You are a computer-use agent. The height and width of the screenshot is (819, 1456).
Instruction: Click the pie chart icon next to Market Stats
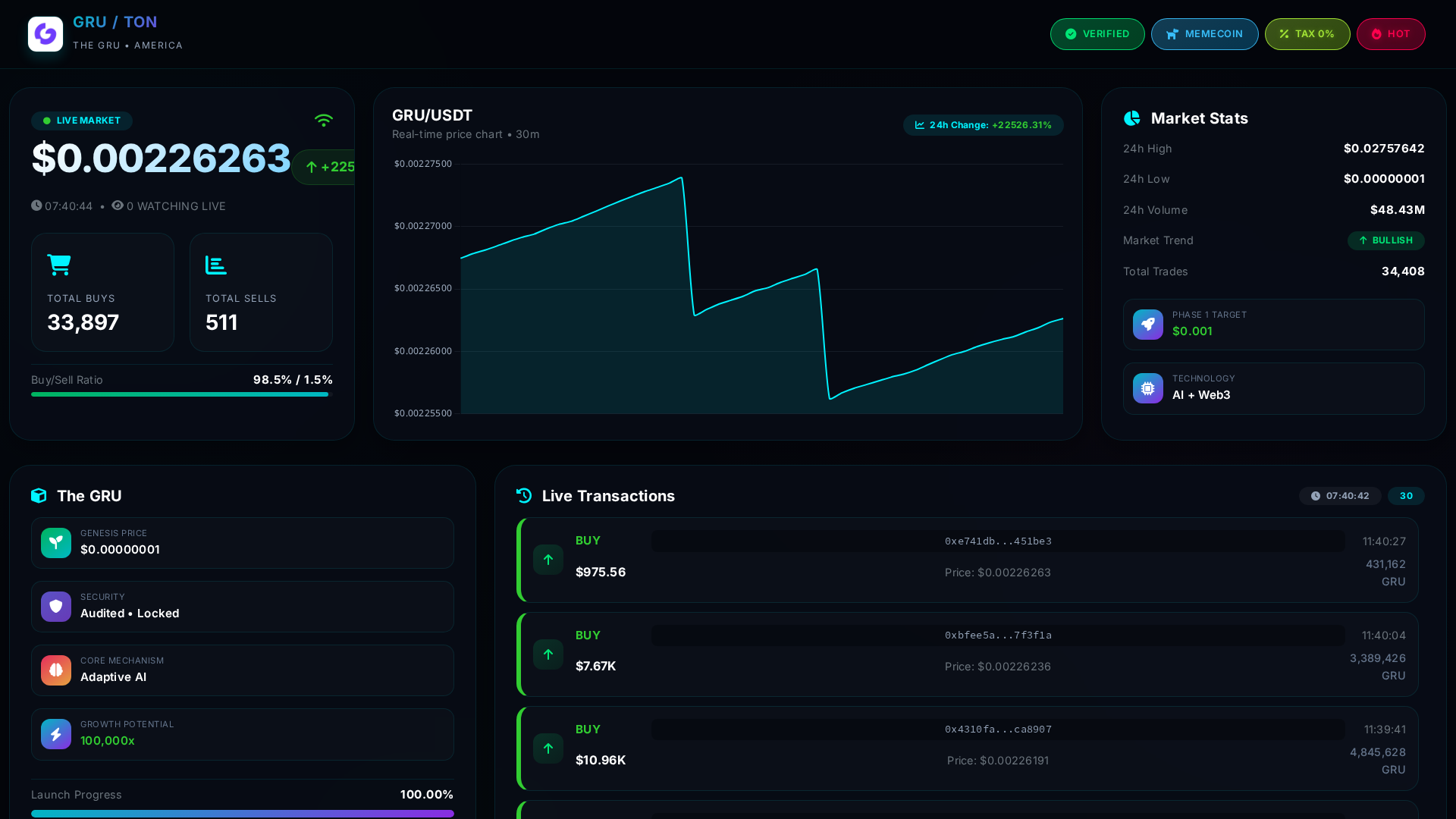click(x=1132, y=118)
